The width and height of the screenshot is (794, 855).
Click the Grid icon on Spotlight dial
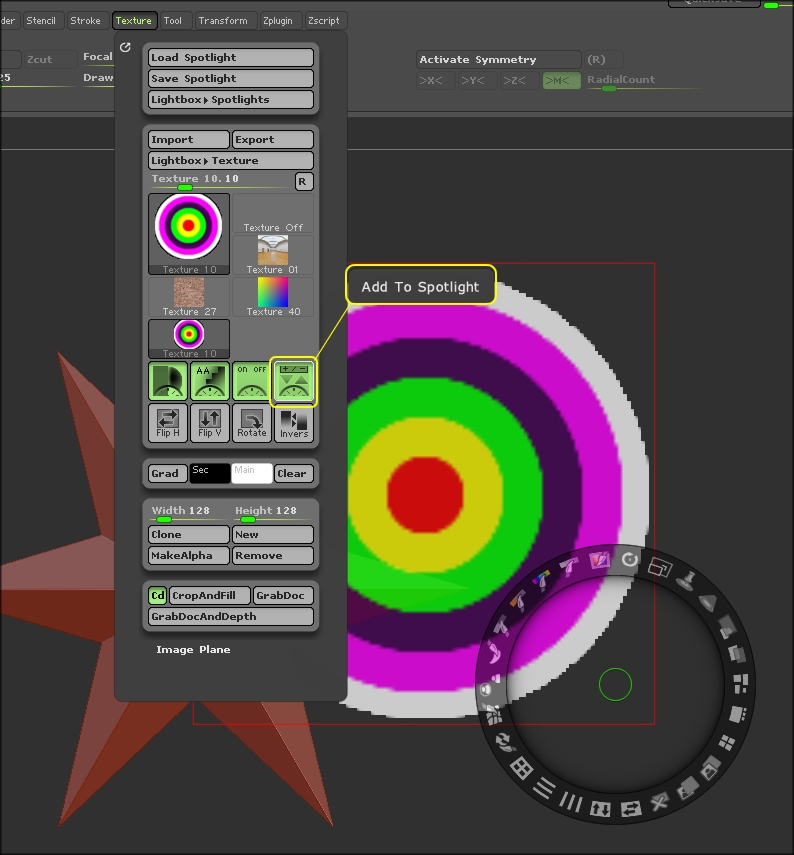point(521,768)
